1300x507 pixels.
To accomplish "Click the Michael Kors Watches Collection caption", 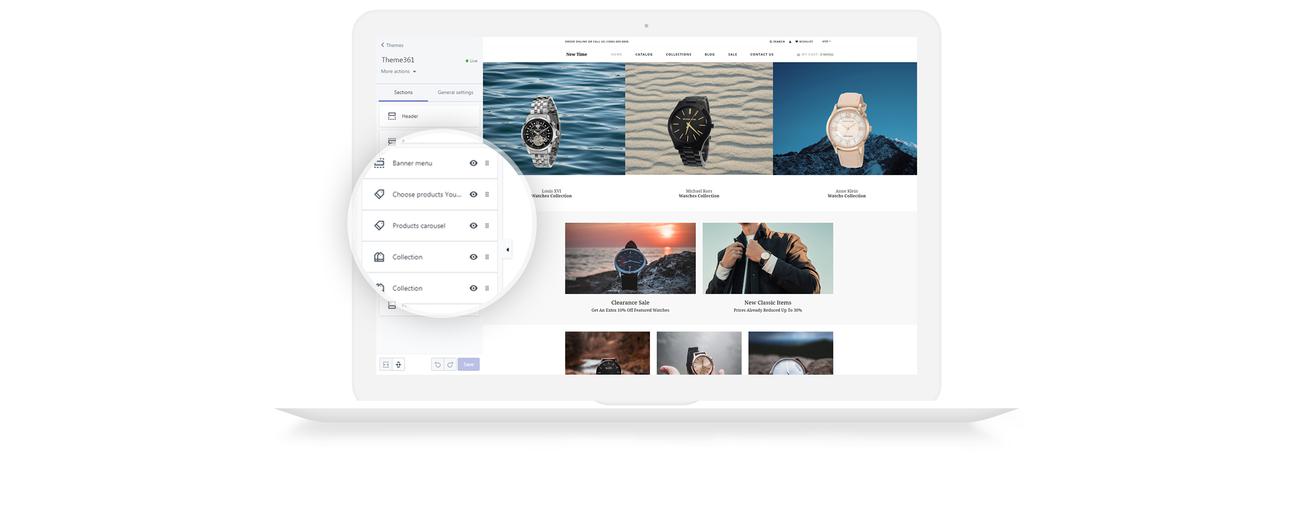I will [699, 194].
